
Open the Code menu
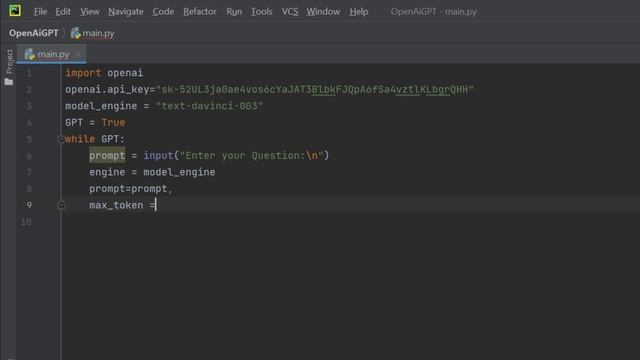coord(163,11)
